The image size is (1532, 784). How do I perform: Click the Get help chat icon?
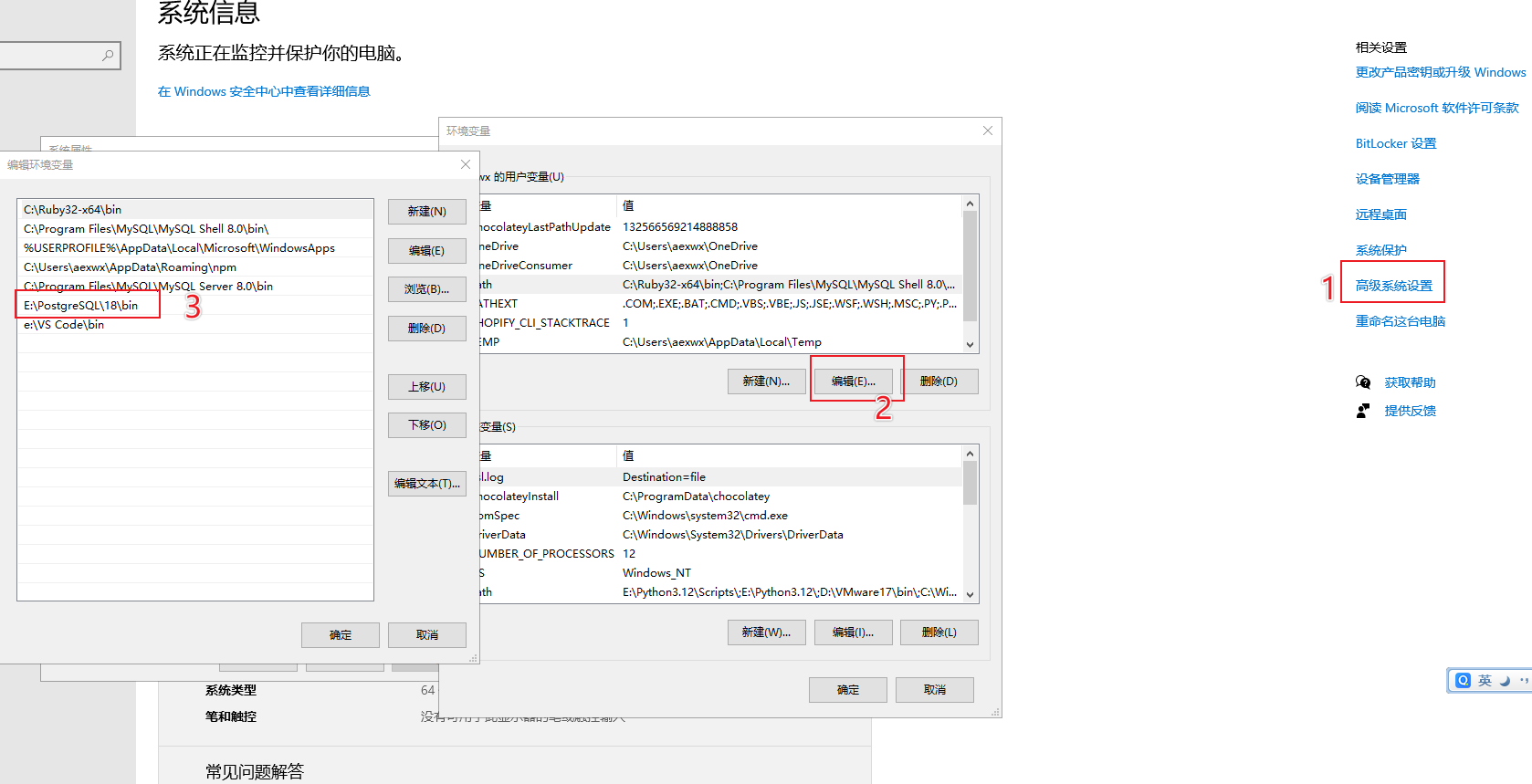(x=1363, y=382)
